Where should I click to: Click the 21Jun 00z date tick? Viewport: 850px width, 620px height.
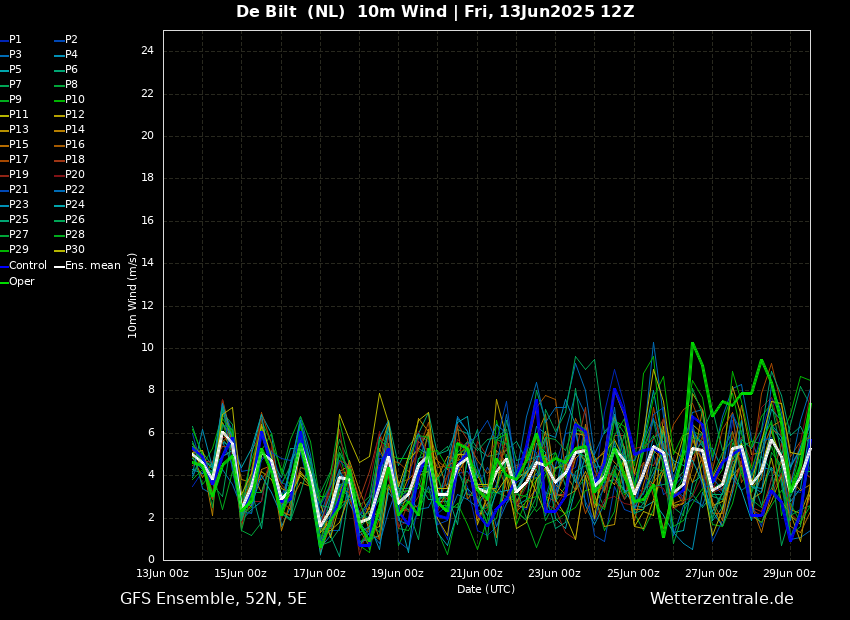476,574
